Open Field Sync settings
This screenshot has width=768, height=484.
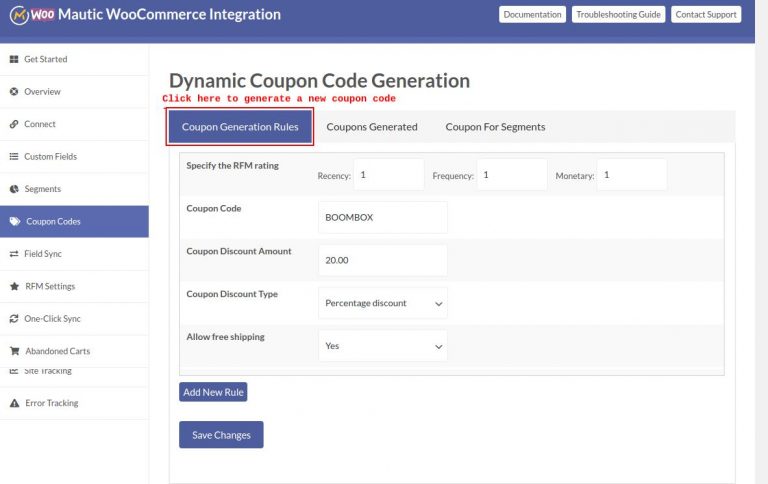click(74, 254)
